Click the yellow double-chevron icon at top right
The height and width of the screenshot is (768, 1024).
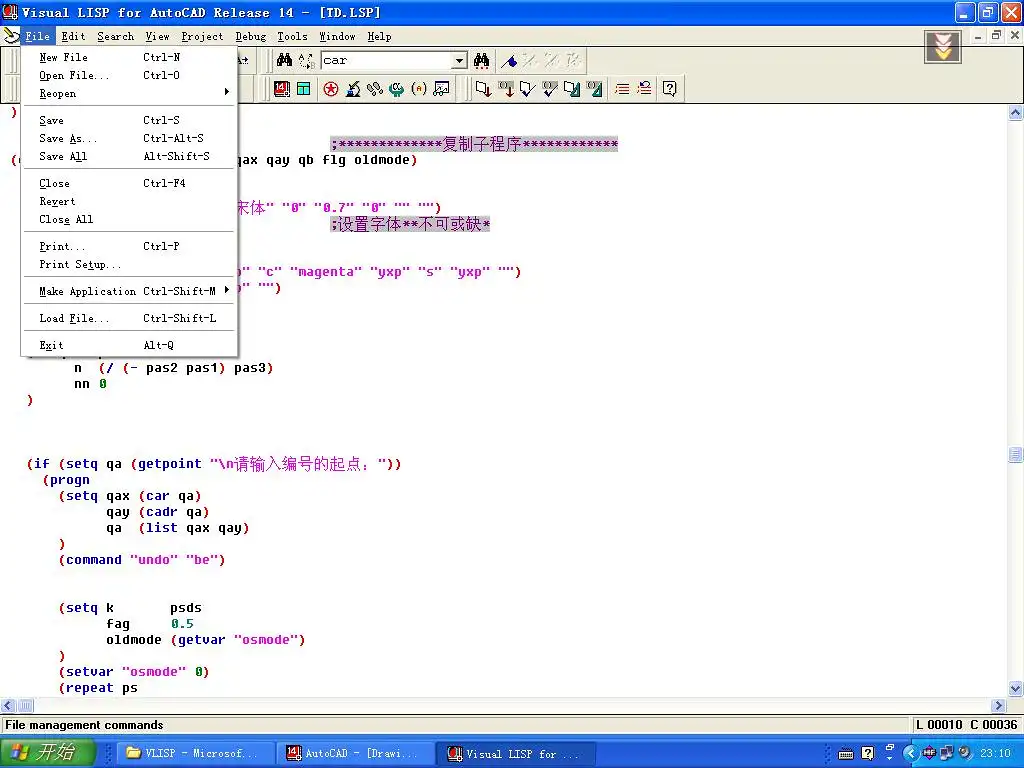942,47
